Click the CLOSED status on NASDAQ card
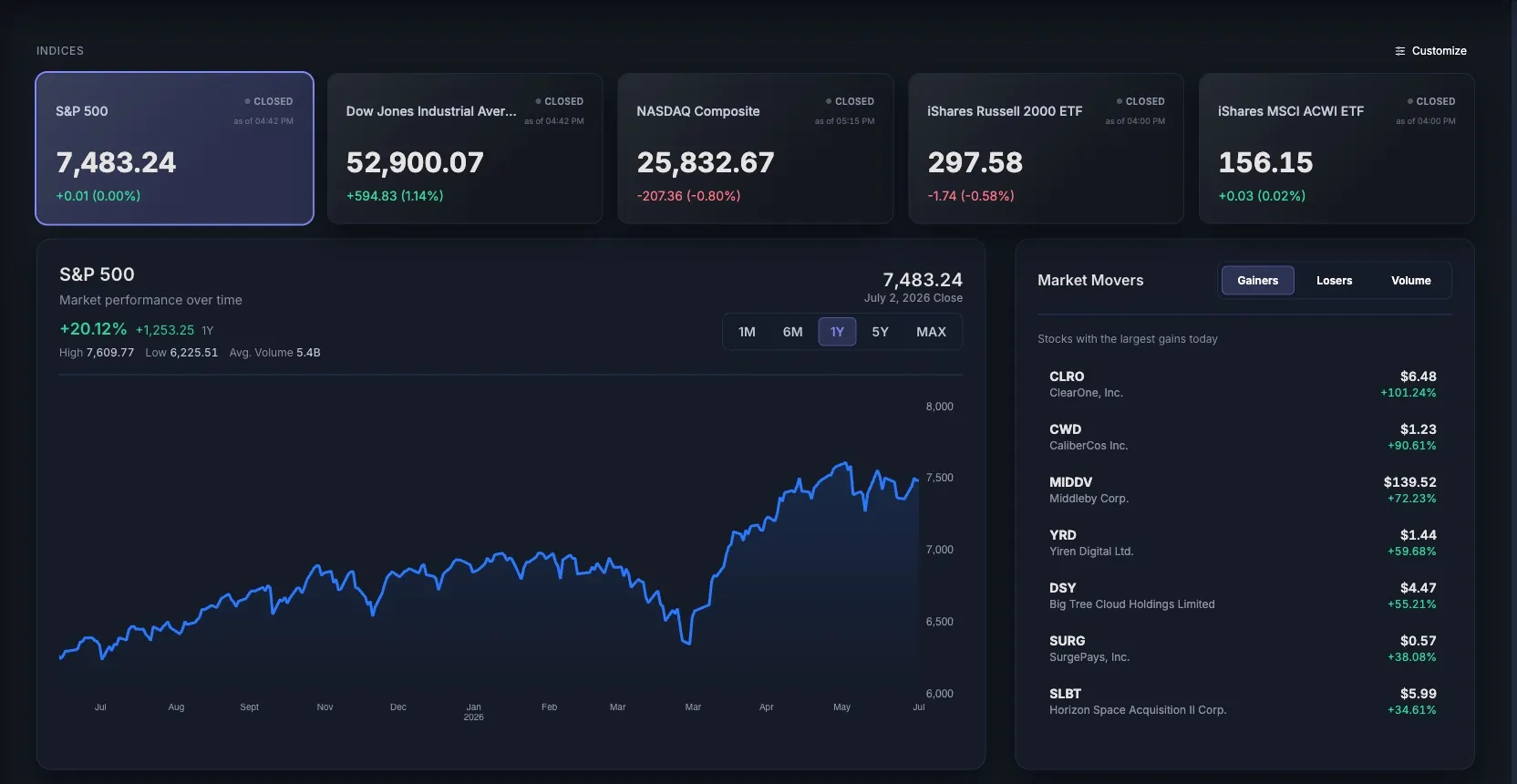This screenshot has height=784, width=1517. (x=850, y=101)
